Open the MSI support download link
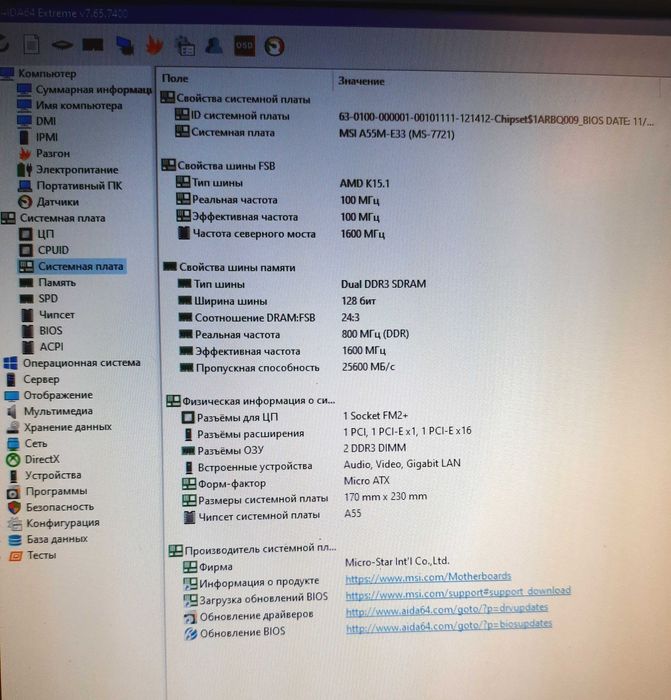Image resolution: width=671 pixels, height=700 pixels. [x=458, y=592]
